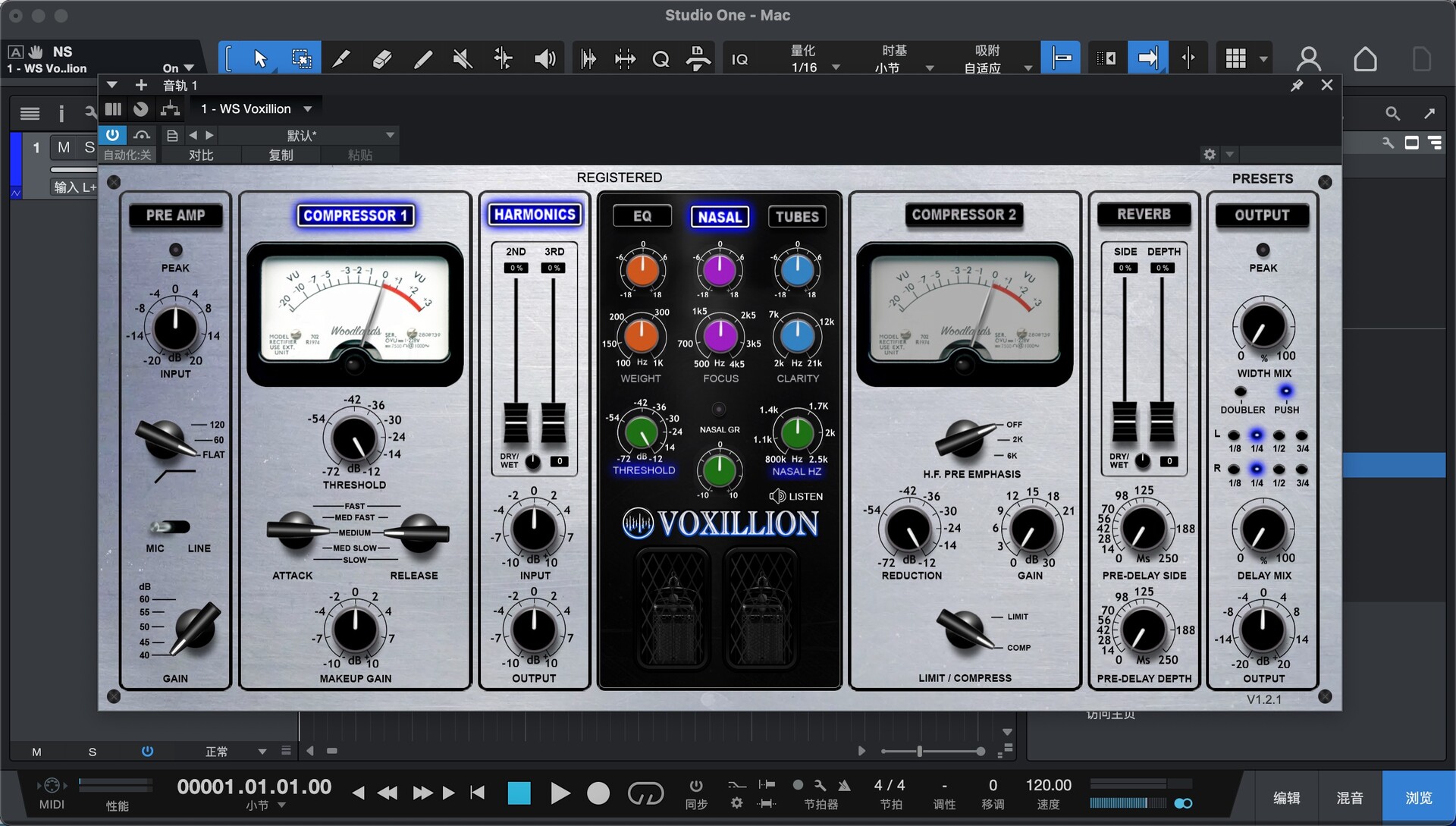Select the Paint brush tool
The height and width of the screenshot is (826, 1456).
(422, 58)
